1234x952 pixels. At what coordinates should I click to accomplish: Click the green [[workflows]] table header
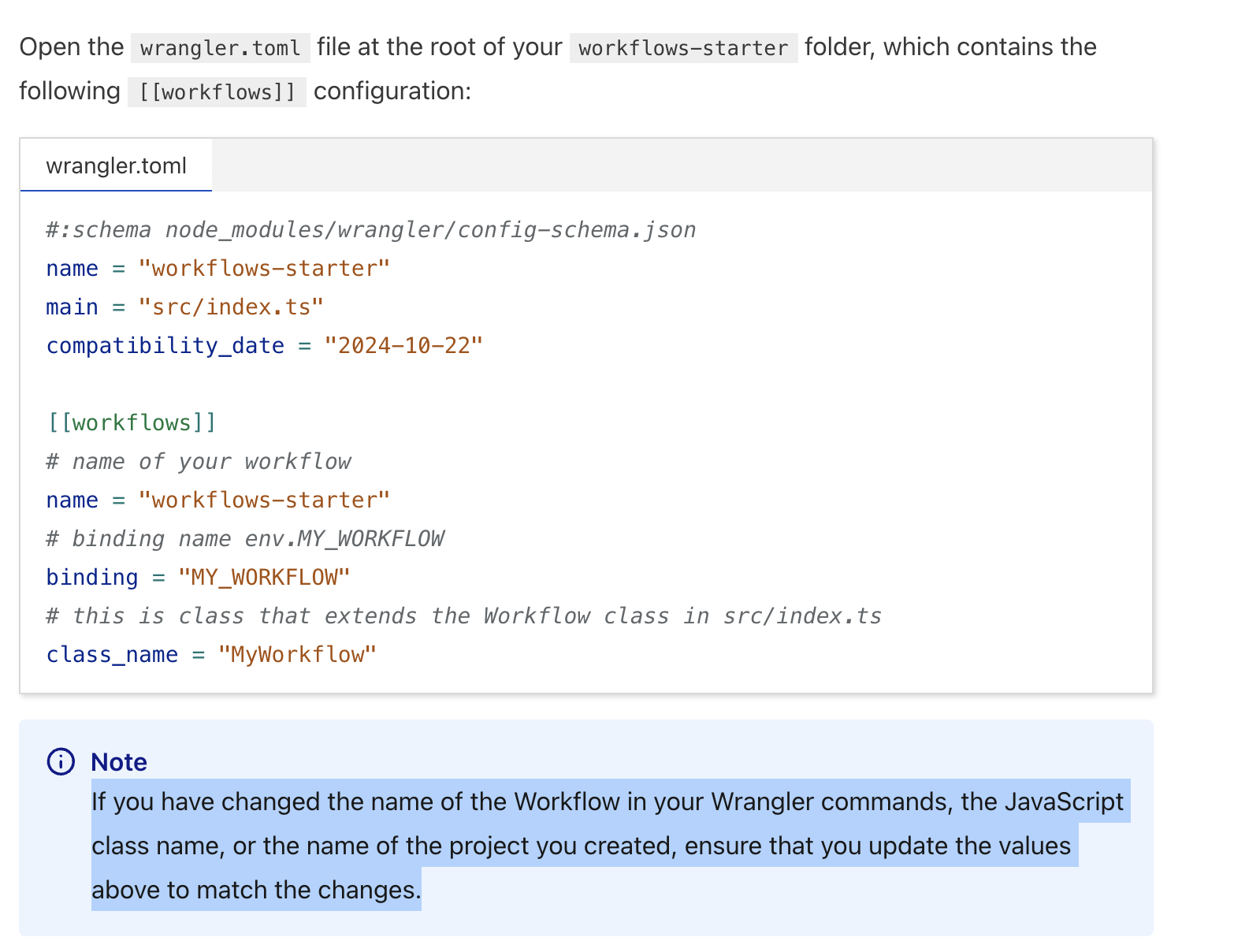pos(132,423)
